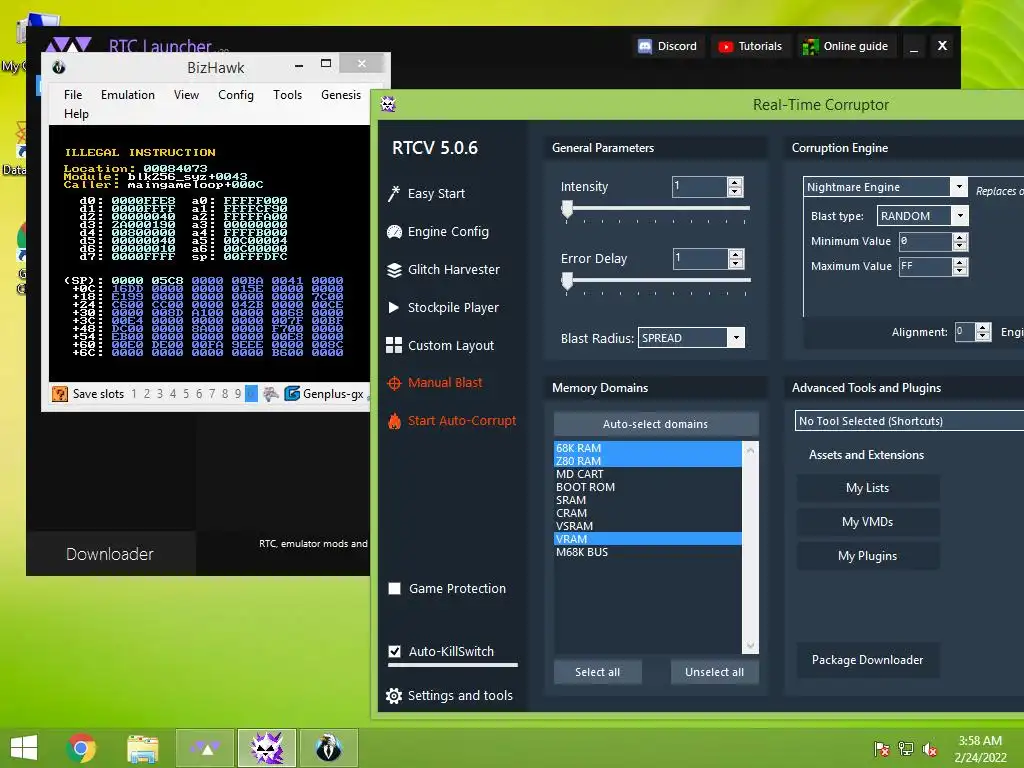1024x768 pixels.
Task: Open Tutorials YouTube link in RTC Launcher
Action: pos(751,46)
